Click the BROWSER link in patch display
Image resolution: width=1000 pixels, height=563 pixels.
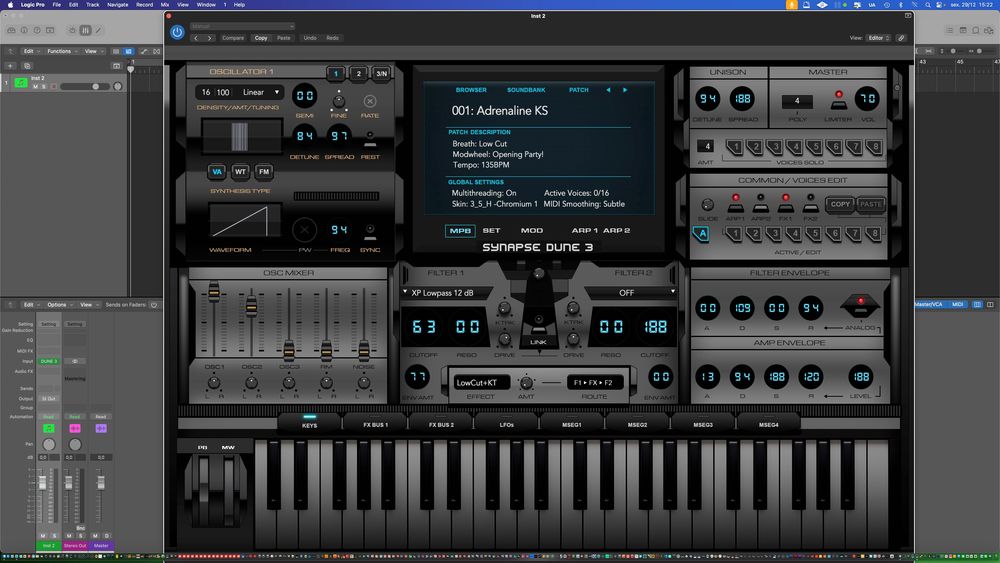click(x=471, y=90)
